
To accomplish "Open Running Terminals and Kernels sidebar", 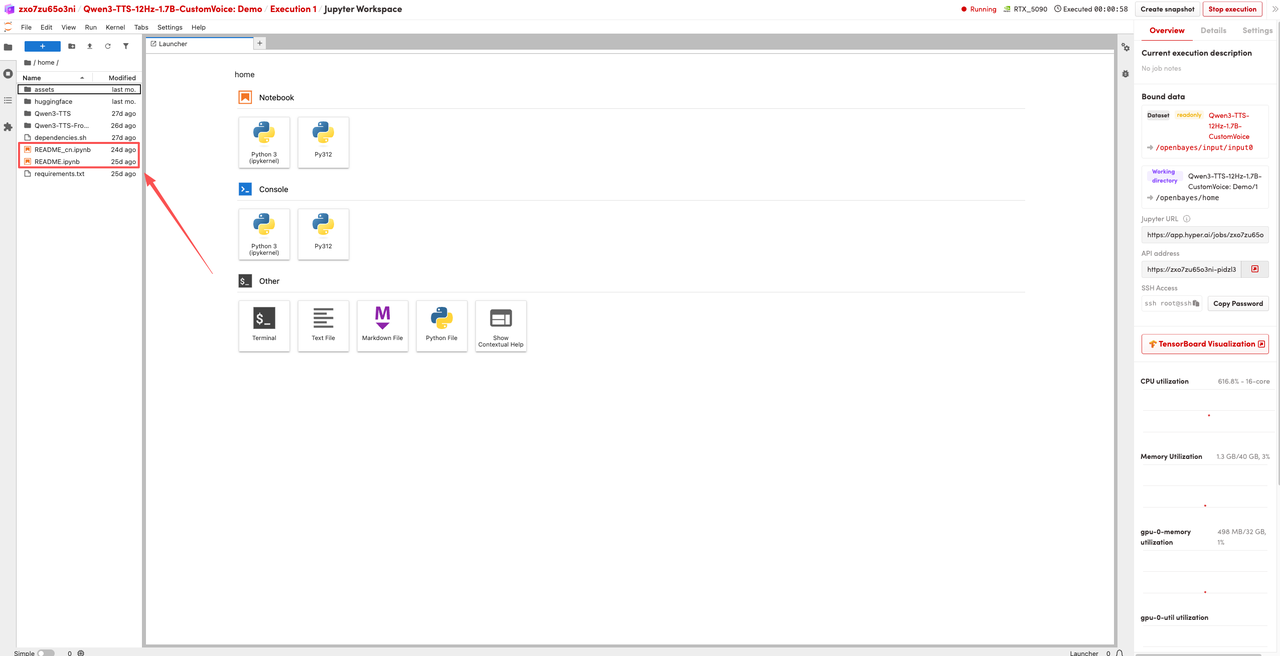I will point(8,74).
